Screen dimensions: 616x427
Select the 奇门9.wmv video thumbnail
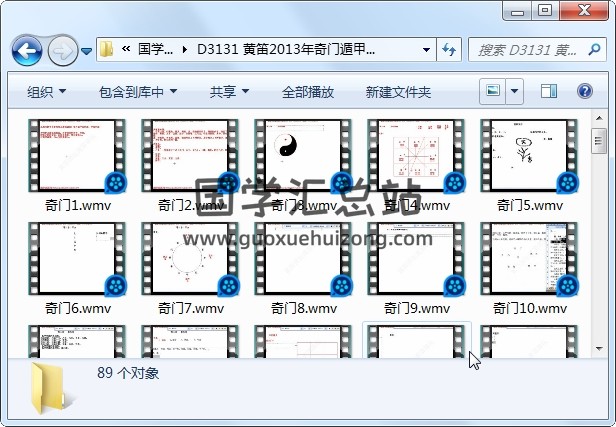pos(416,258)
